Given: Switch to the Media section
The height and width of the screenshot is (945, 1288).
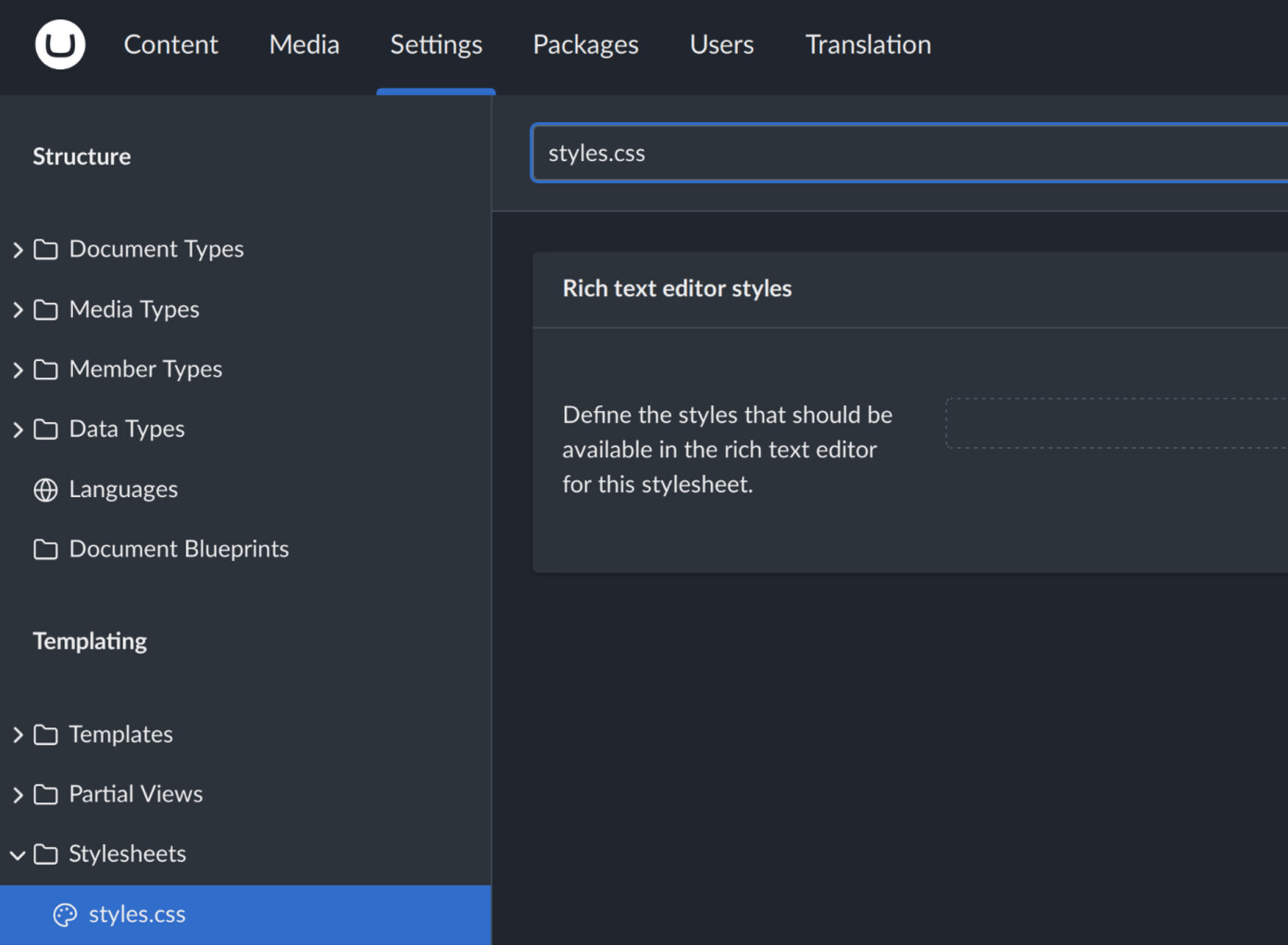Looking at the screenshot, I should pyautogui.click(x=304, y=44).
